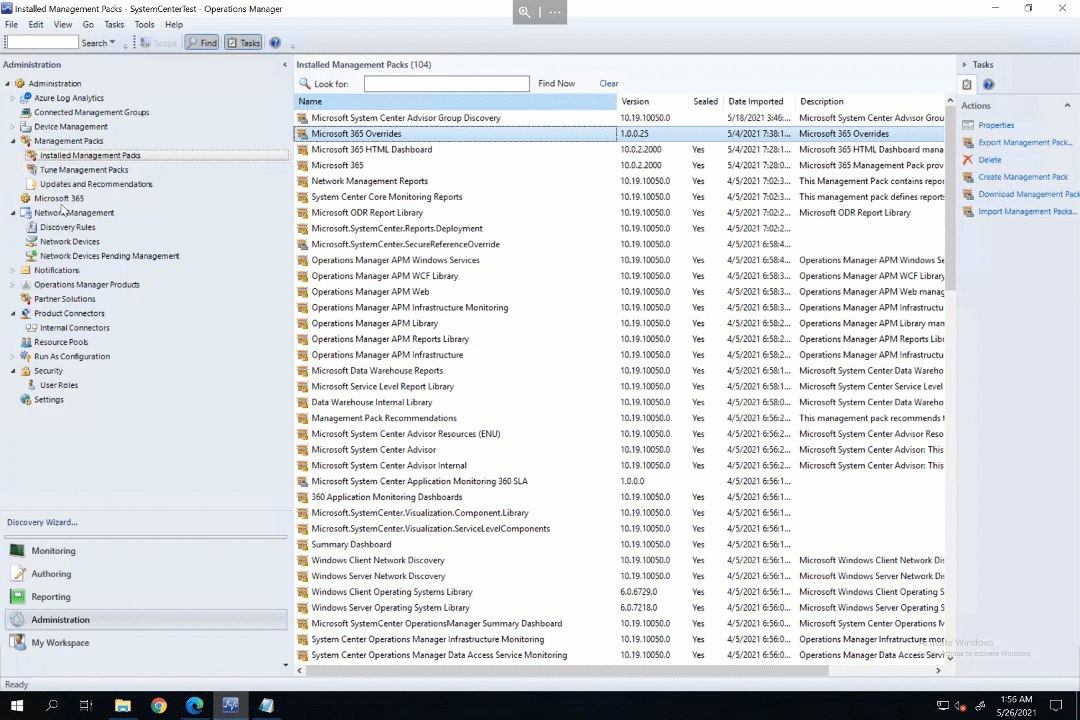Click the Find Now button
This screenshot has width=1080, height=720.
[557, 83]
